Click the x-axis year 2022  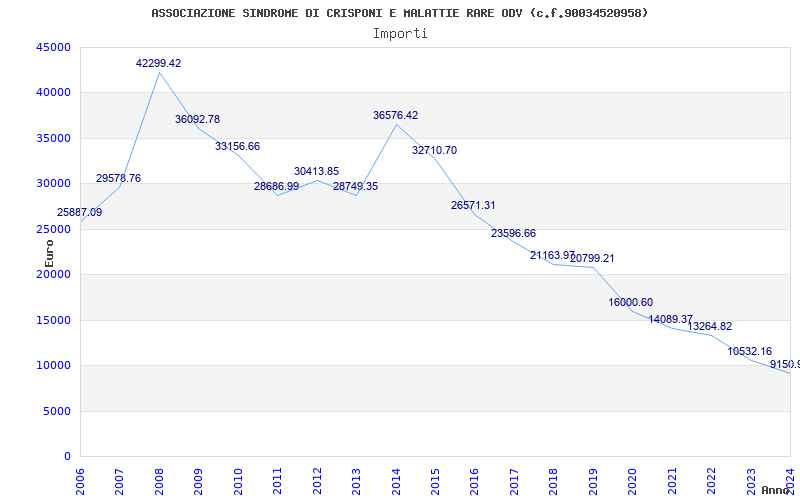(711, 481)
